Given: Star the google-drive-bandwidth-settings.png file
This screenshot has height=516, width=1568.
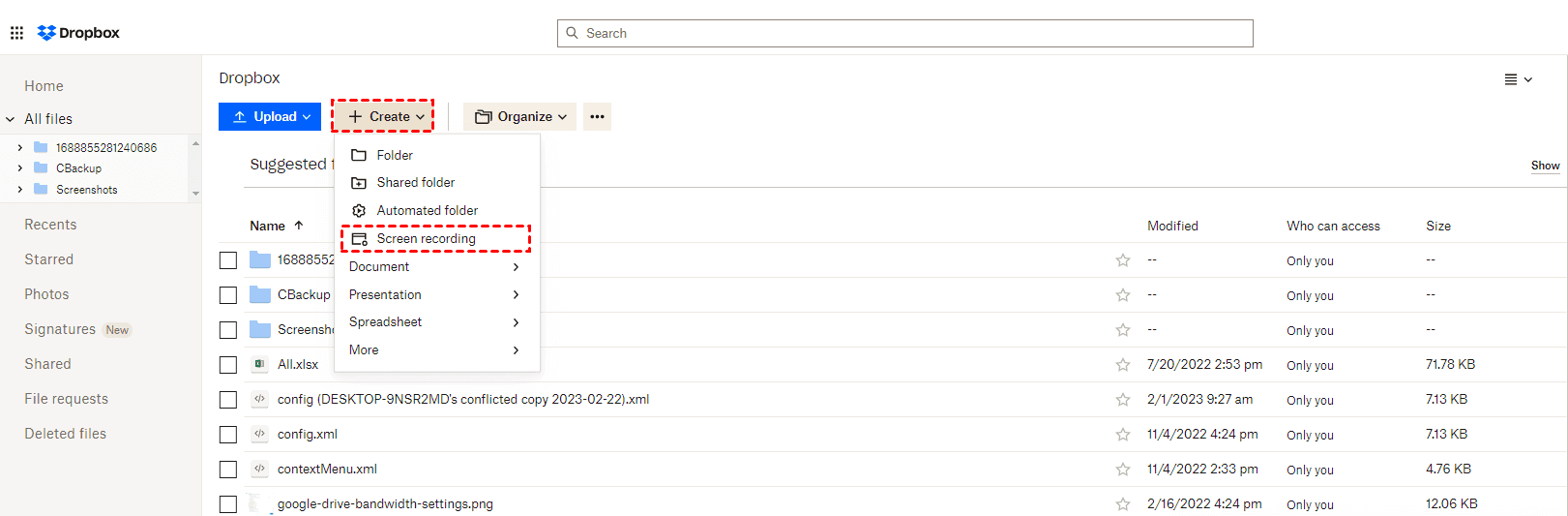Looking at the screenshot, I should [1122, 504].
